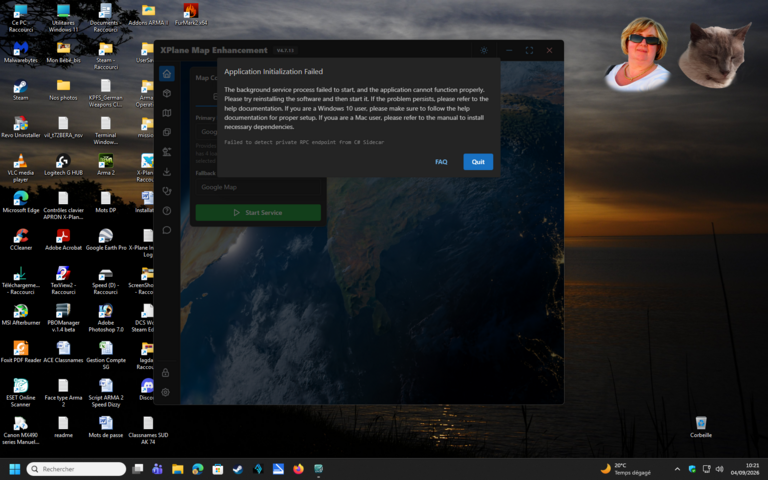Click the Quit button in error dialog
768x480 pixels.
[x=478, y=162]
